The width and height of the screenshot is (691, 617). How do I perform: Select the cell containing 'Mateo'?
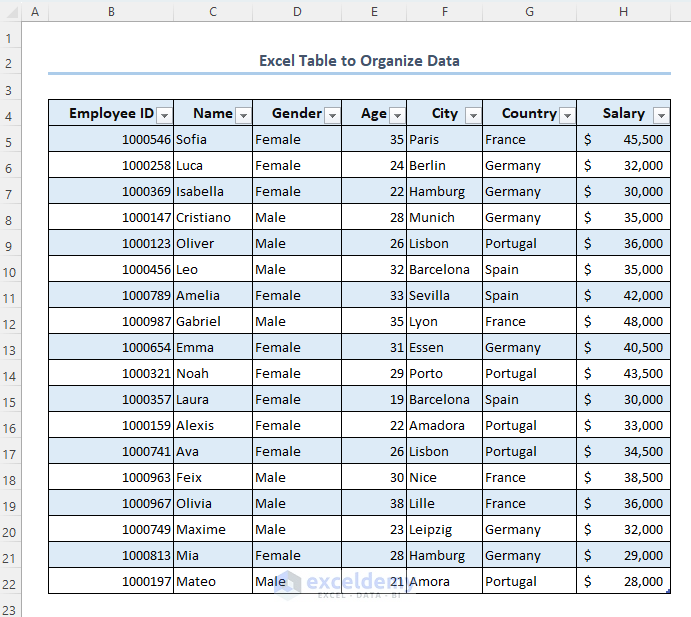pos(213,581)
